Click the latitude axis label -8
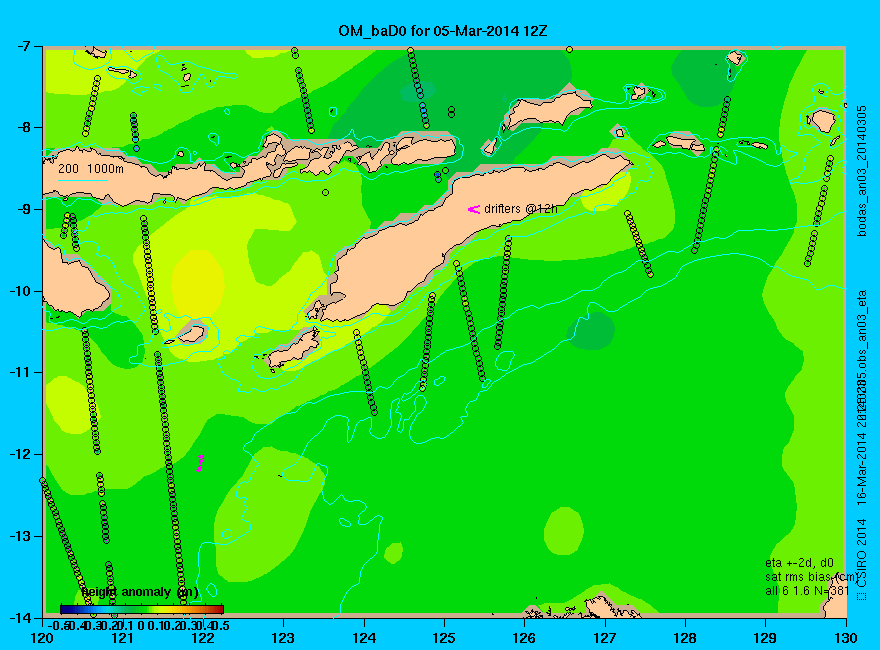880x650 pixels. click(25, 127)
